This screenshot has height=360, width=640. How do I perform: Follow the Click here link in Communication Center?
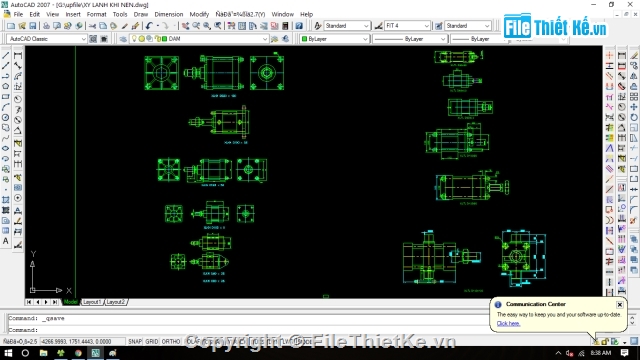pos(508,323)
